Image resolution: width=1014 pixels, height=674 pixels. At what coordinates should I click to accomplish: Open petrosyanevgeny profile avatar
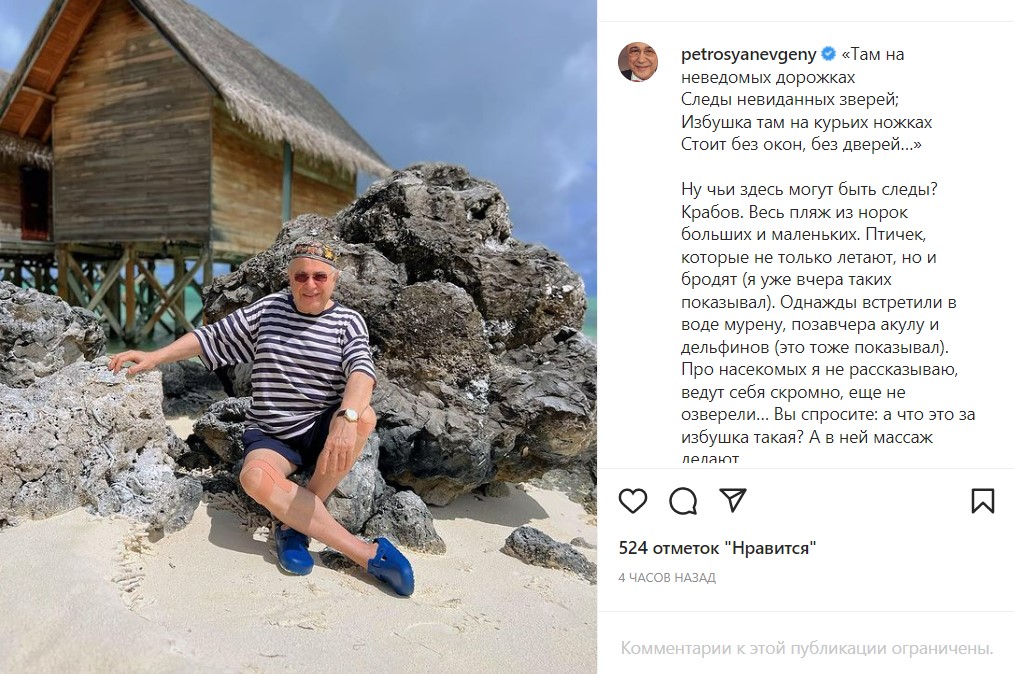638,62
